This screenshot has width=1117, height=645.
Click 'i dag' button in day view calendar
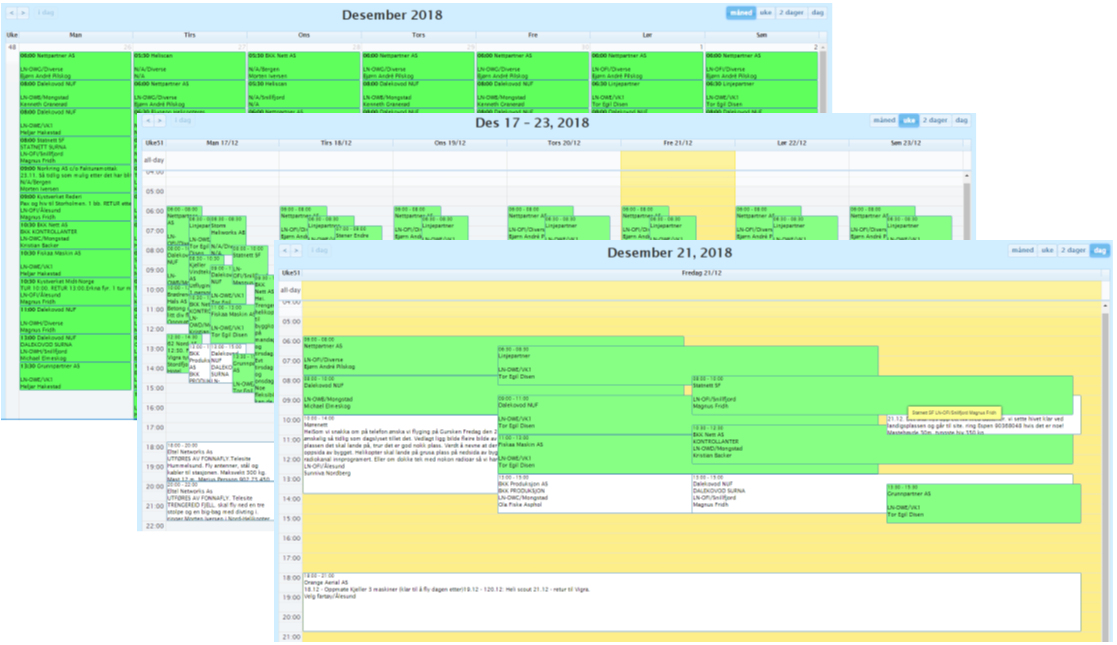[x=319, y=250]
